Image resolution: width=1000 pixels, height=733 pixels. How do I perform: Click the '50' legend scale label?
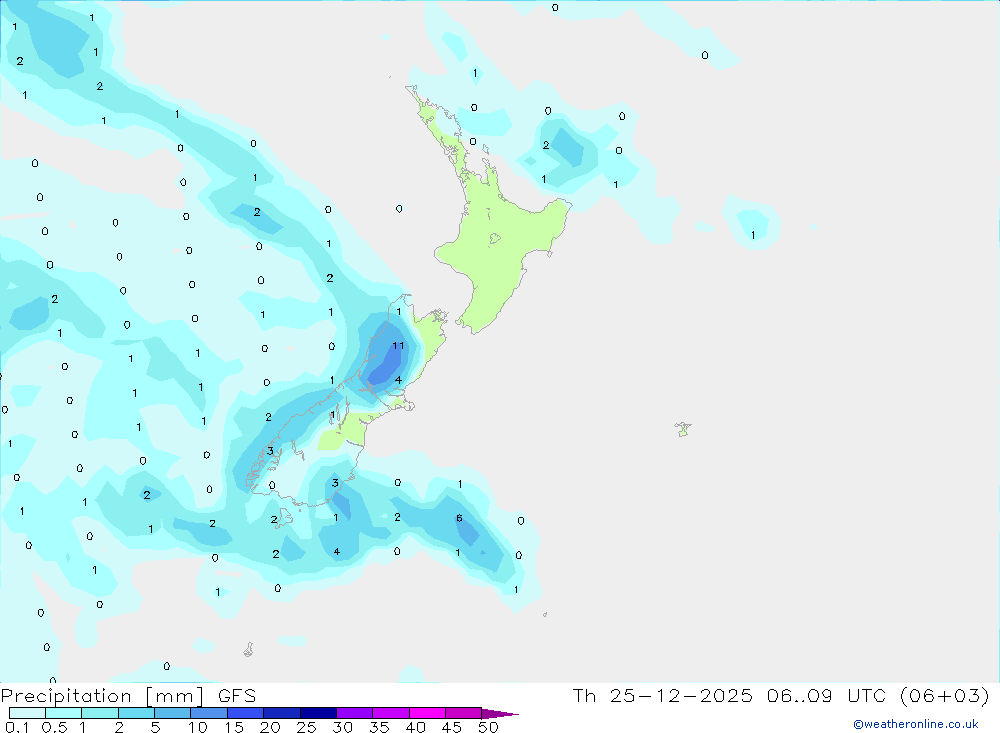[x=488, y=727]
